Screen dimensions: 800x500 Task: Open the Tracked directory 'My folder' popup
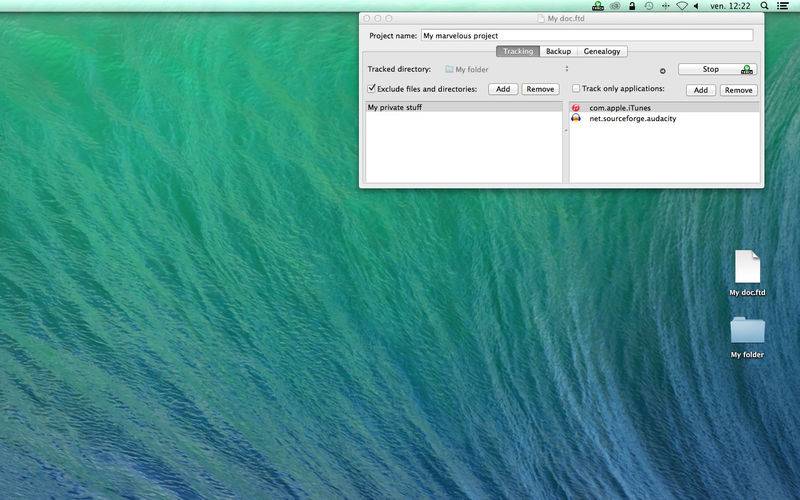click(507, 69)
